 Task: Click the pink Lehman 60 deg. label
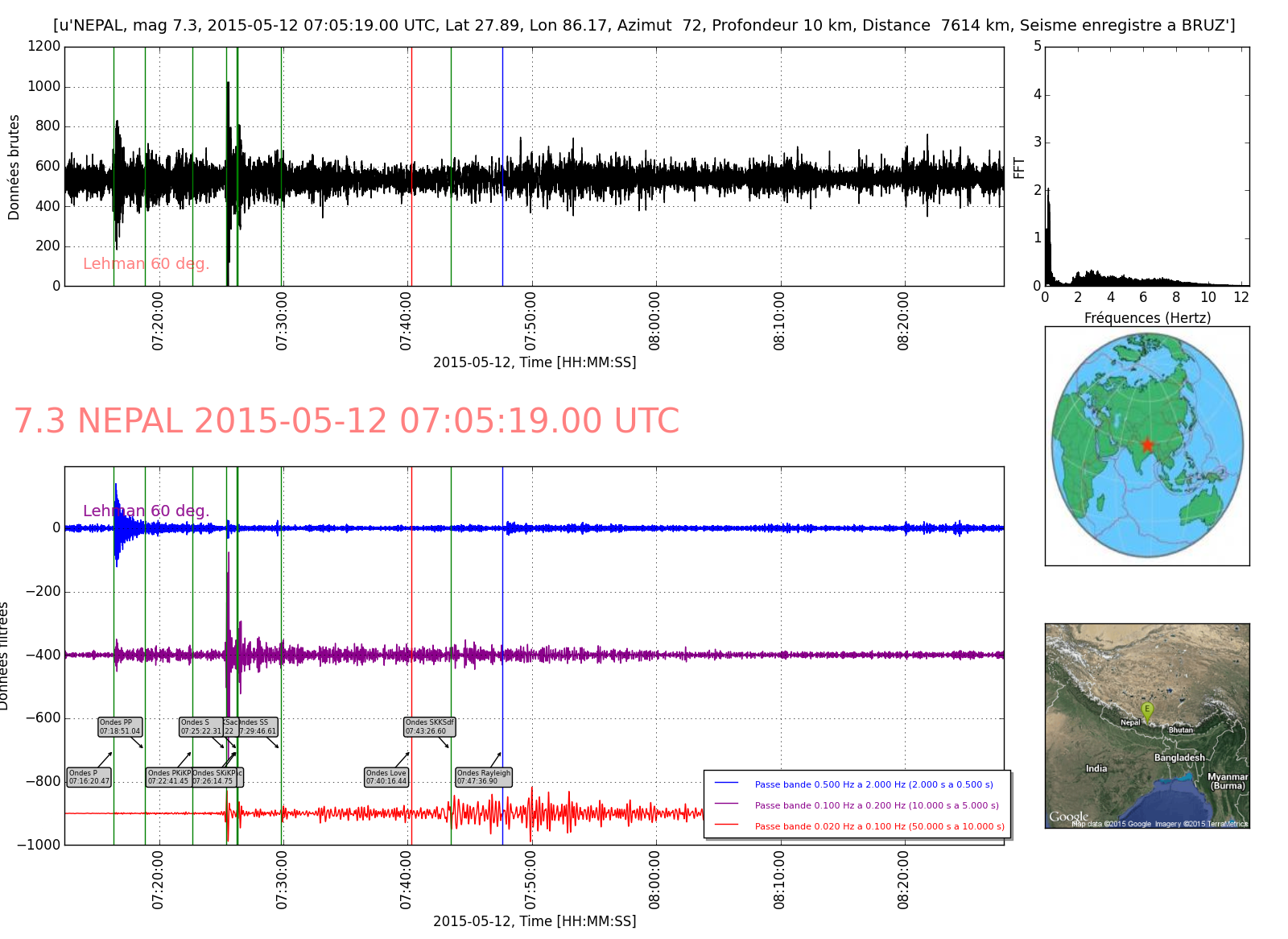coord(146,264)
